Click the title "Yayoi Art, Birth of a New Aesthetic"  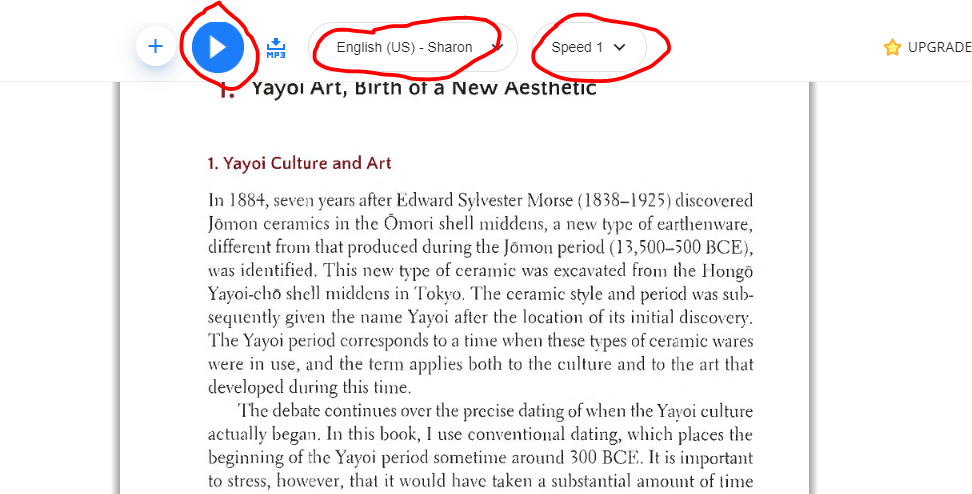tap(423, 89)
